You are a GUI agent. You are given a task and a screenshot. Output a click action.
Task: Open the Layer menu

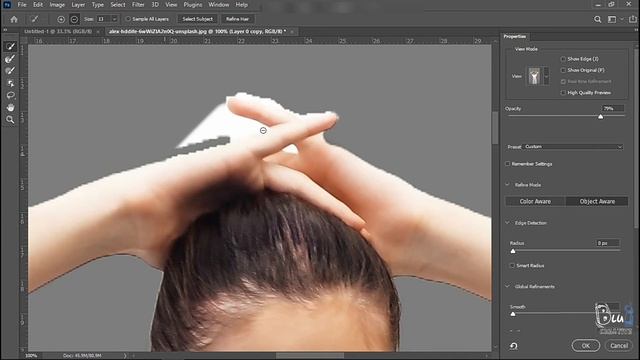78,5
